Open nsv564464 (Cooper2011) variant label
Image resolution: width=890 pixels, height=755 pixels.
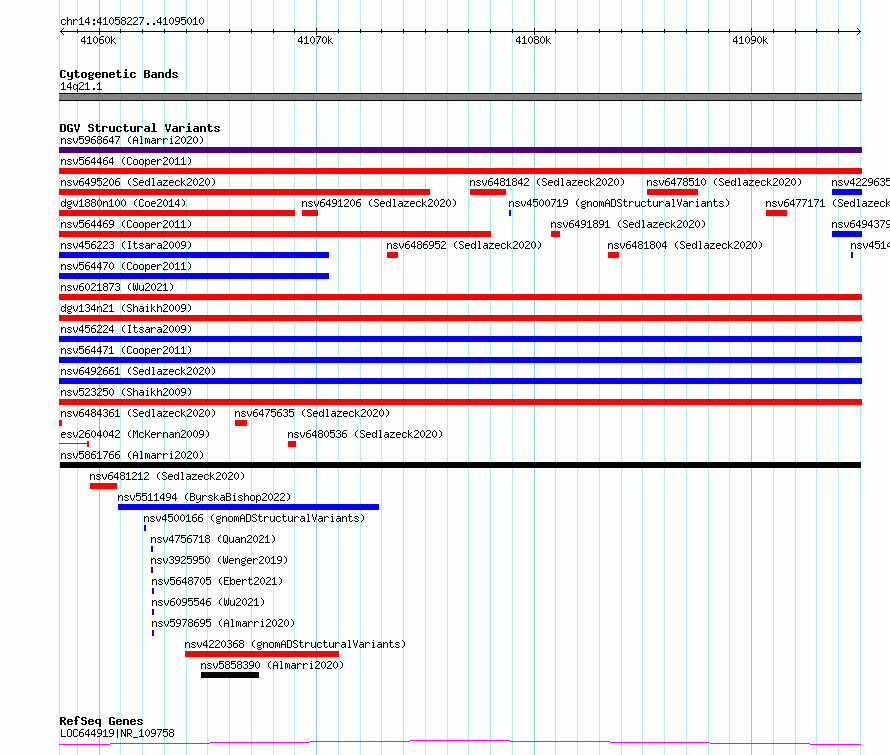click(x=126, y=161)
